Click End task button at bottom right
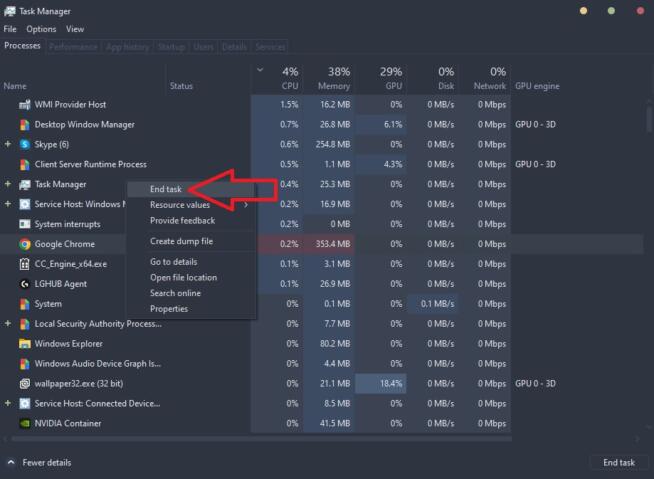This screenshot has width=654, height=479. pyautogui.click(x=619, y=462)
